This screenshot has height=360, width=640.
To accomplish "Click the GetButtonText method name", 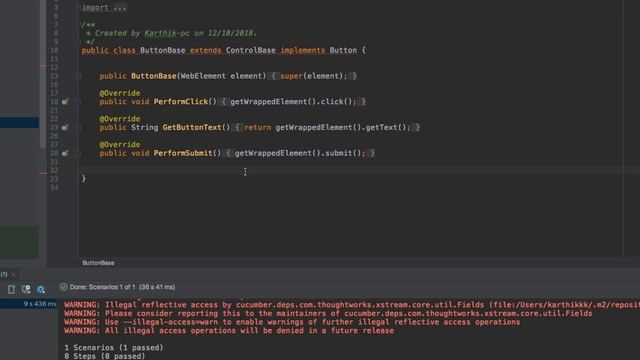I will click(x=192, y=127).
